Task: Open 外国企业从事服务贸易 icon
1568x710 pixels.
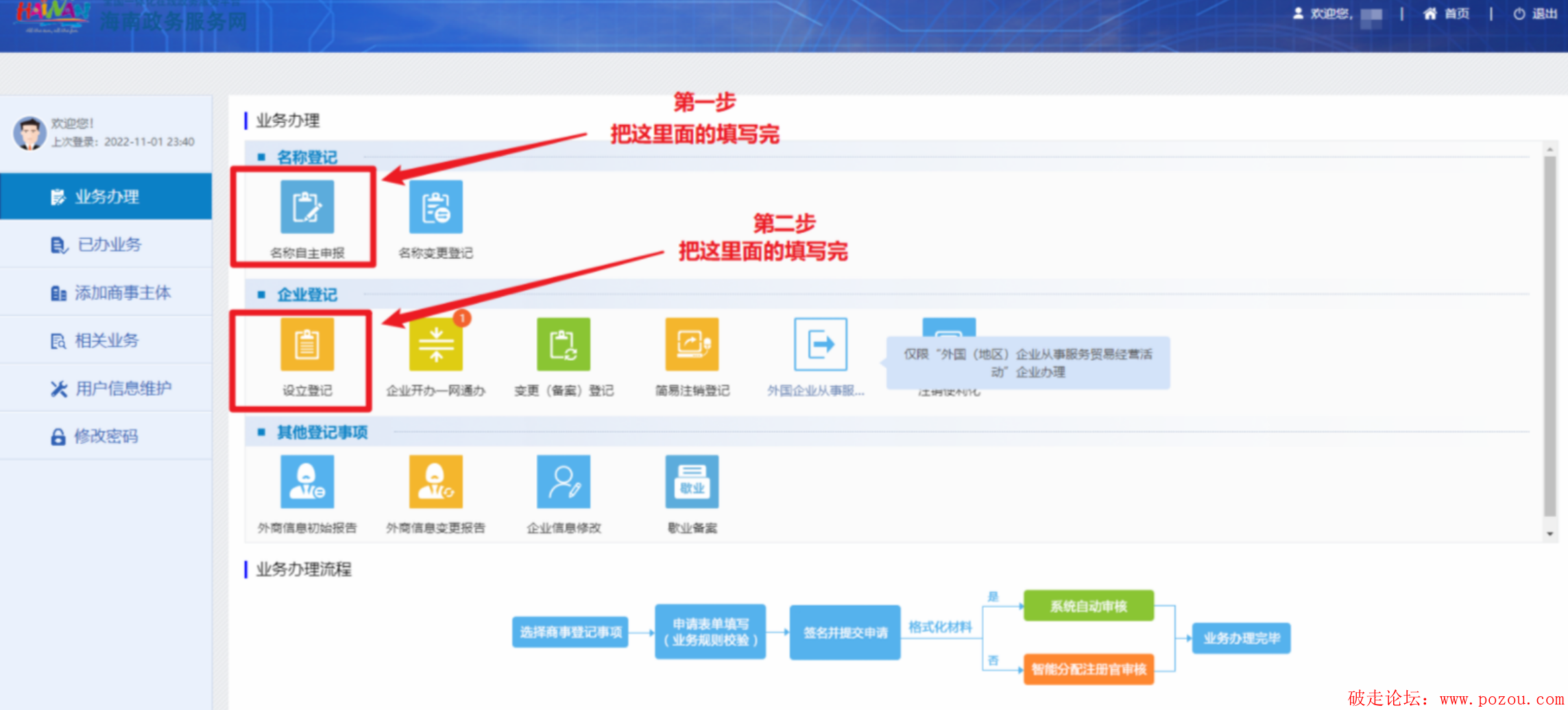Action: (x=820, y=344)
